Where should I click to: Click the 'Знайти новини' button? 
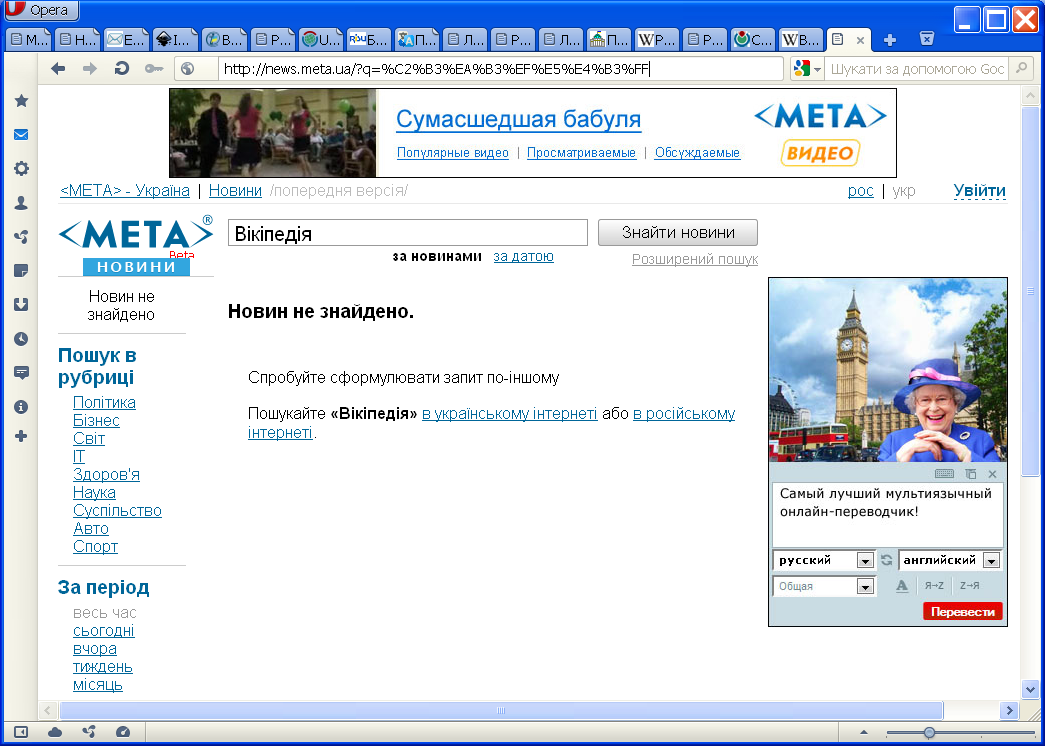click(677, 233)
